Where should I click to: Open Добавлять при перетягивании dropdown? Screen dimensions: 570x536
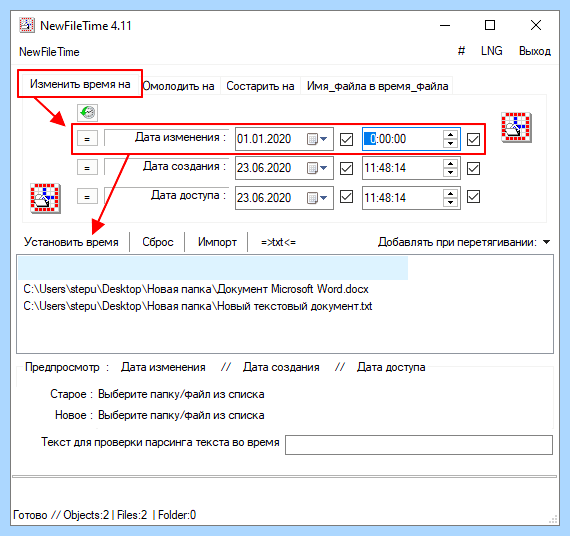point(546,242)
